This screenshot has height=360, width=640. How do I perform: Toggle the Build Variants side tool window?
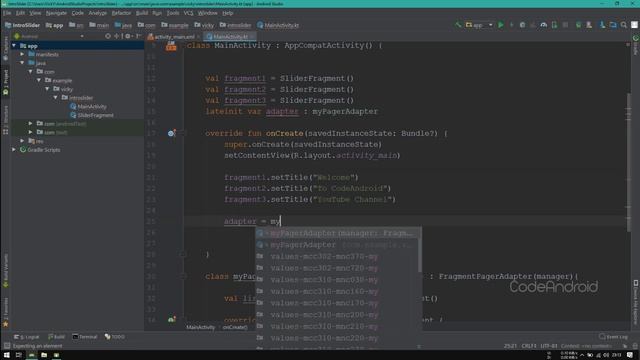coord(5,270)
